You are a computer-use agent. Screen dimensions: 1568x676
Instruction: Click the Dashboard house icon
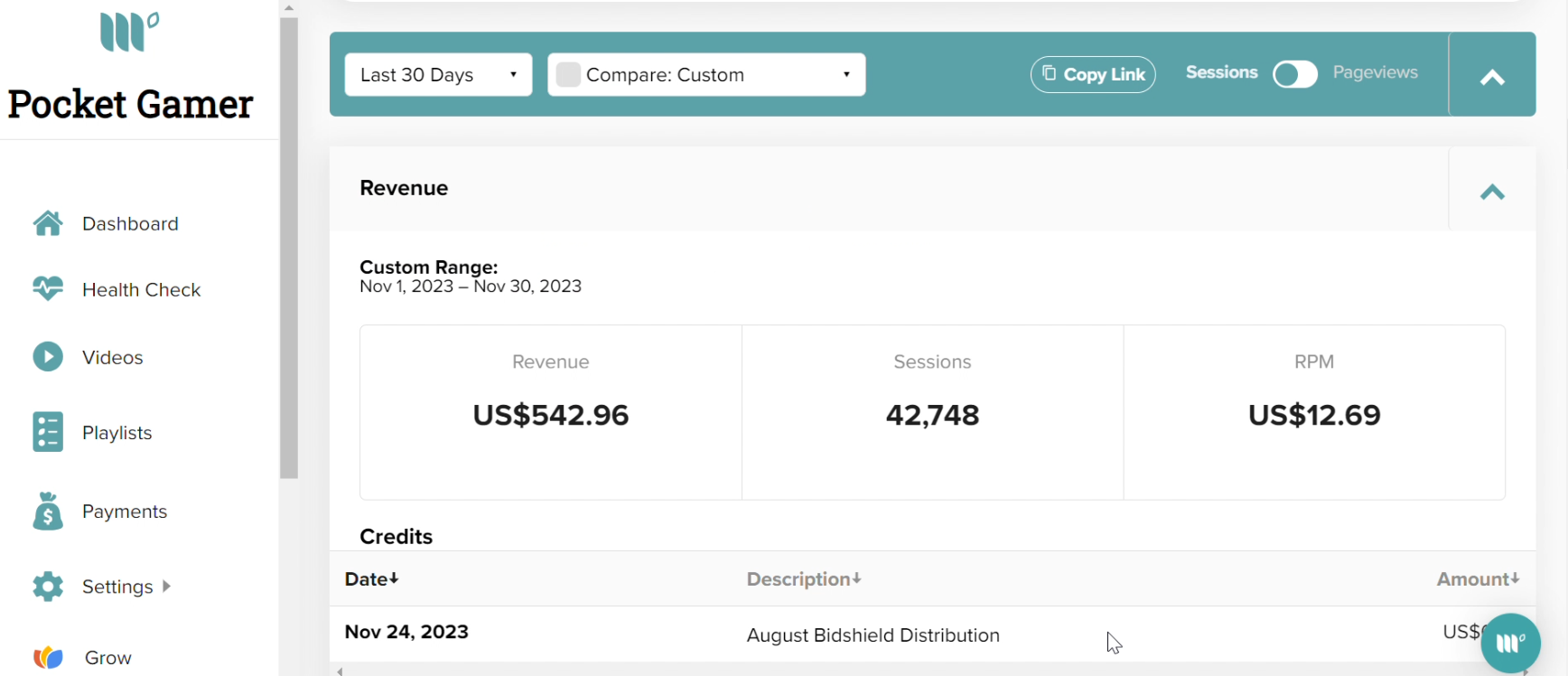48,223
